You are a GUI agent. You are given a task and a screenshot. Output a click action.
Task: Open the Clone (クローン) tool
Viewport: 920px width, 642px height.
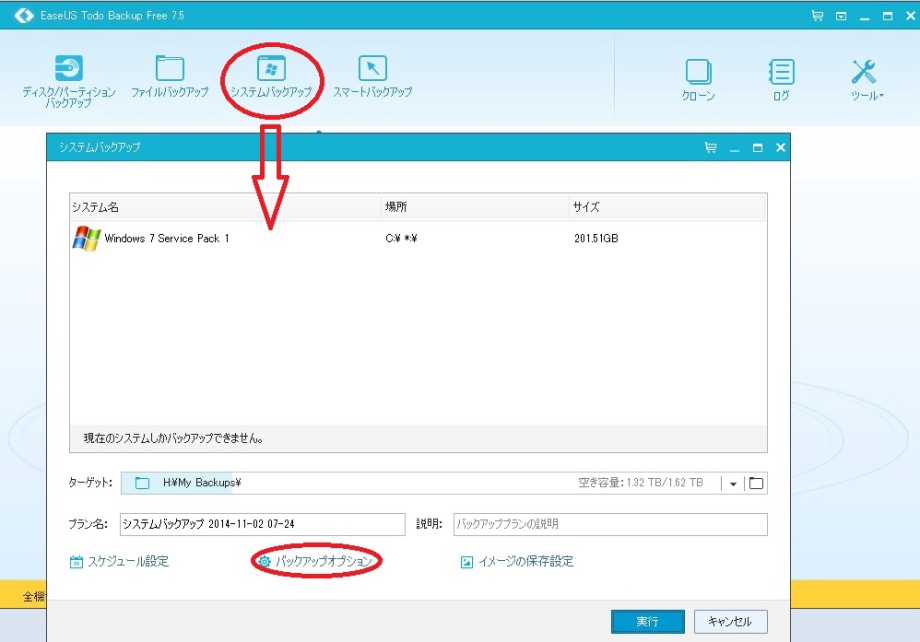pos(698,80)
